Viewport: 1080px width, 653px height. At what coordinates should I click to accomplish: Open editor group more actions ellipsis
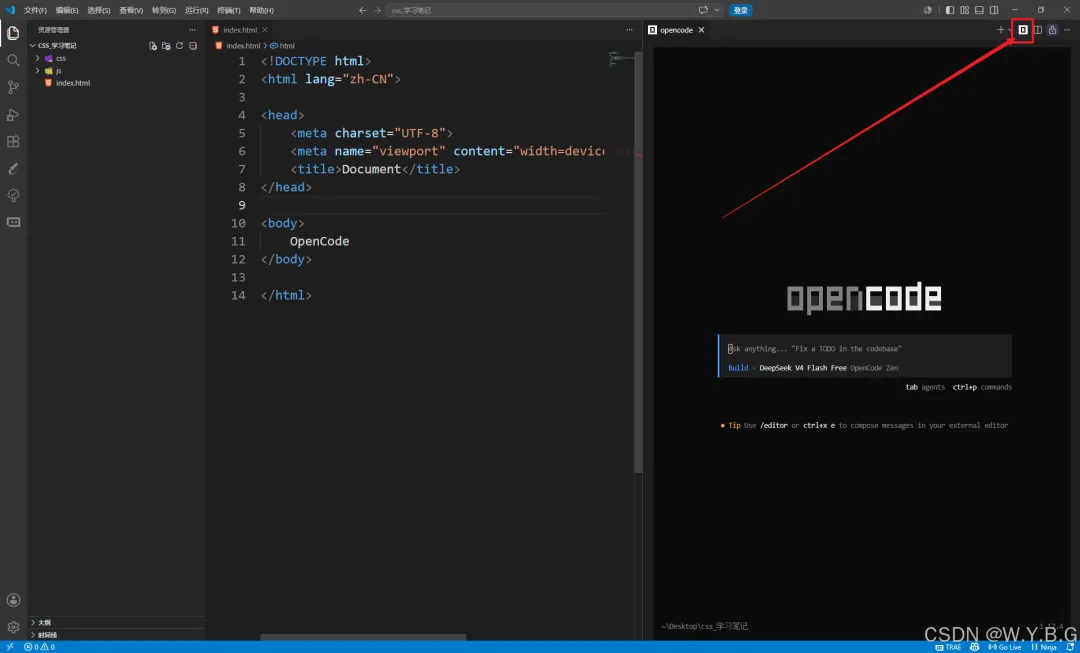629,30
